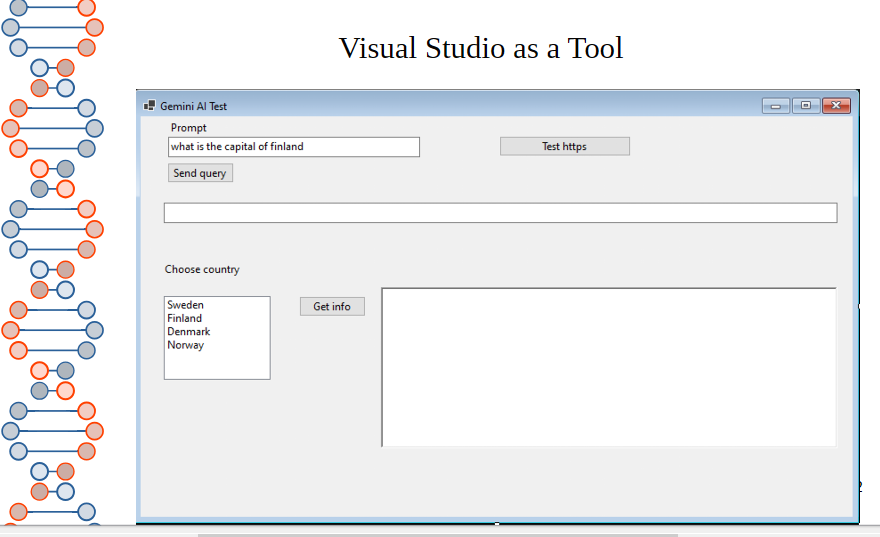
Task: Click the Choose country label
Action: pyautogui.click(x=202, y=269)
